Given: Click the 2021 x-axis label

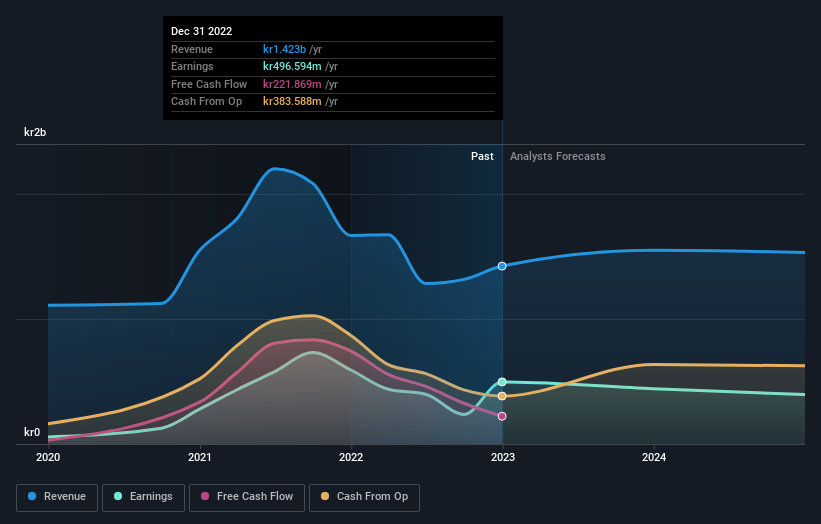Looking at the screenshot, I should click(199, 458).
